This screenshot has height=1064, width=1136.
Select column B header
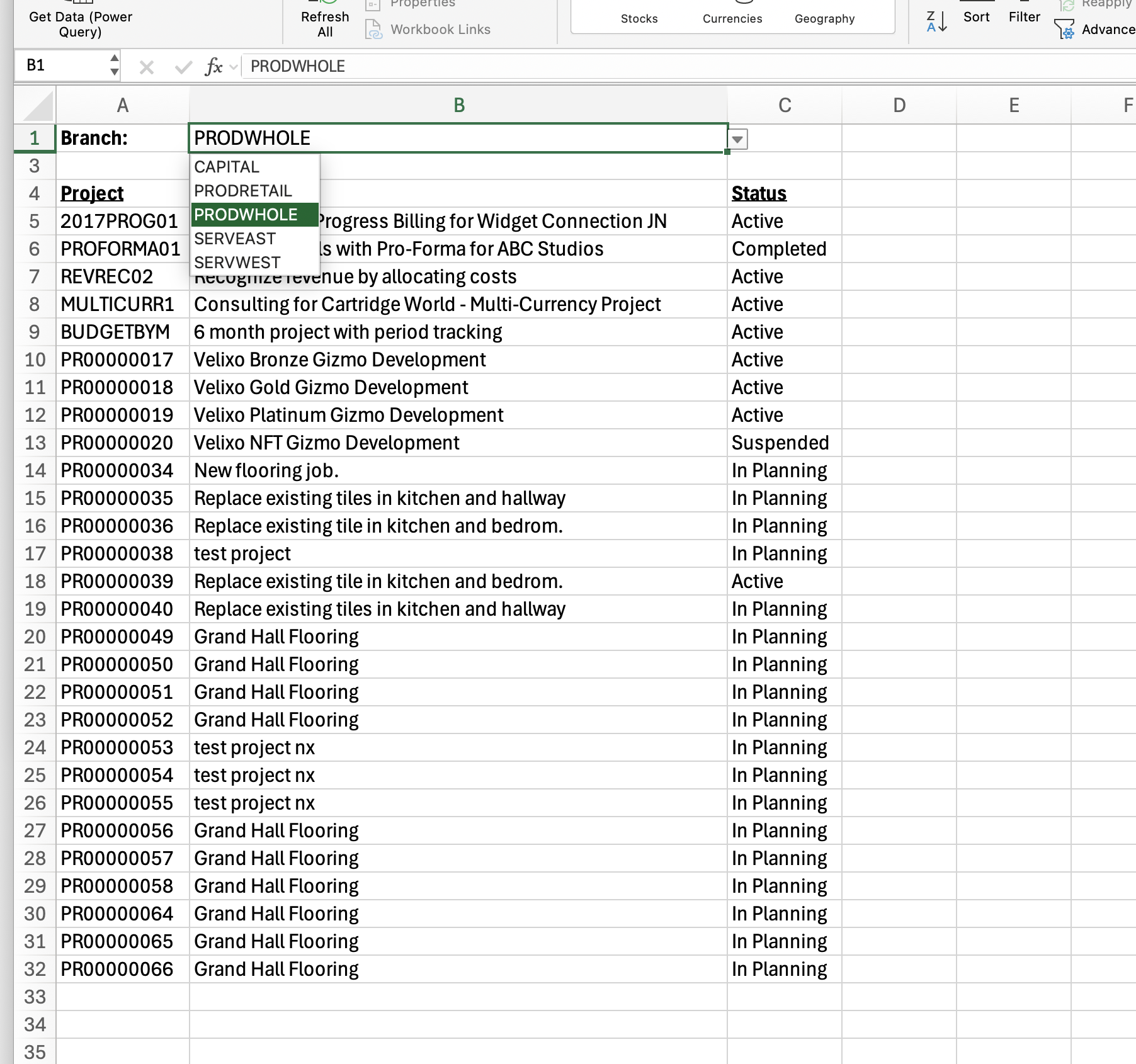point(458,105)
